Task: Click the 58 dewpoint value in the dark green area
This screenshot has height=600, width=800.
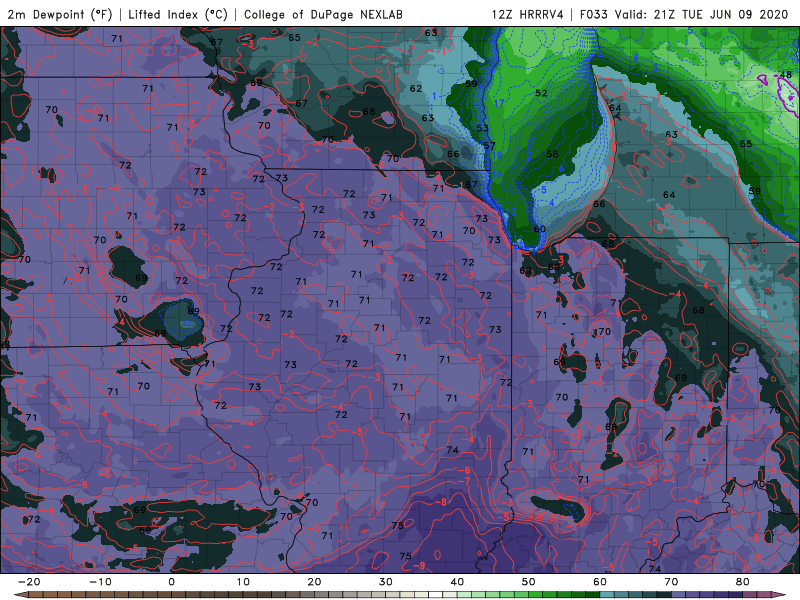Action: 552,154
